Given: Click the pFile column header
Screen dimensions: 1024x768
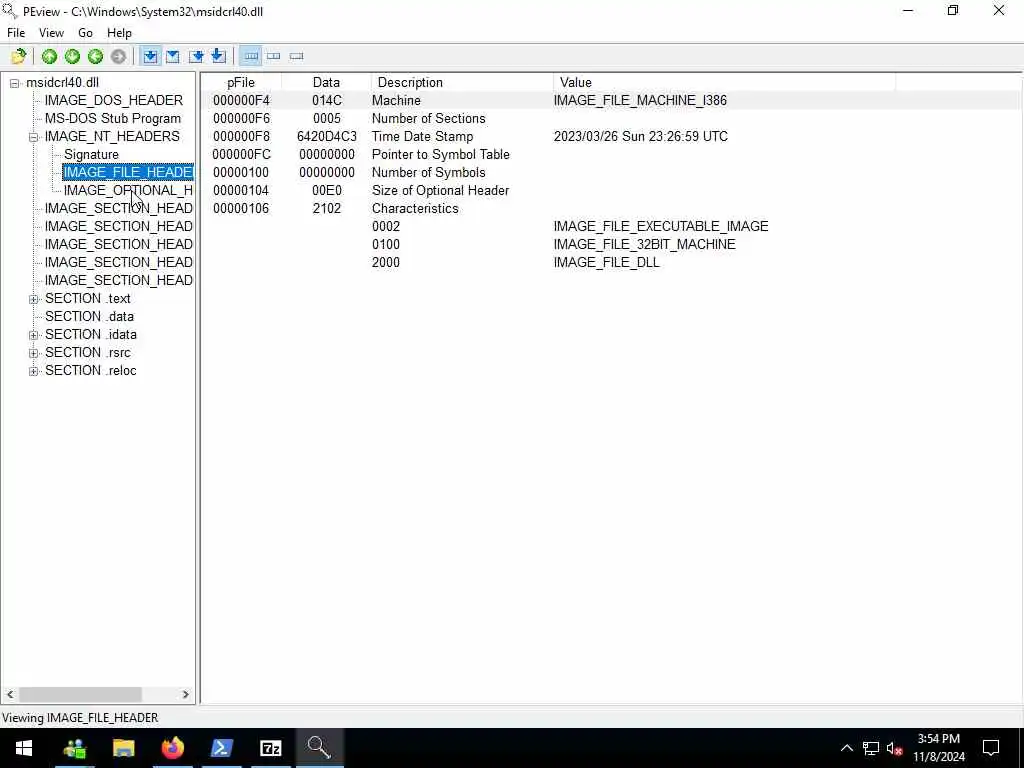Looking at the screenshot, I should (240, 82).
